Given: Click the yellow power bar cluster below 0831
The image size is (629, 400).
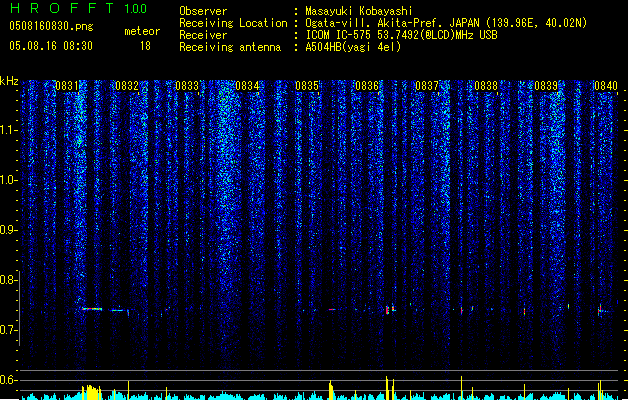Looking at the screenshot, I should point(92,392).
